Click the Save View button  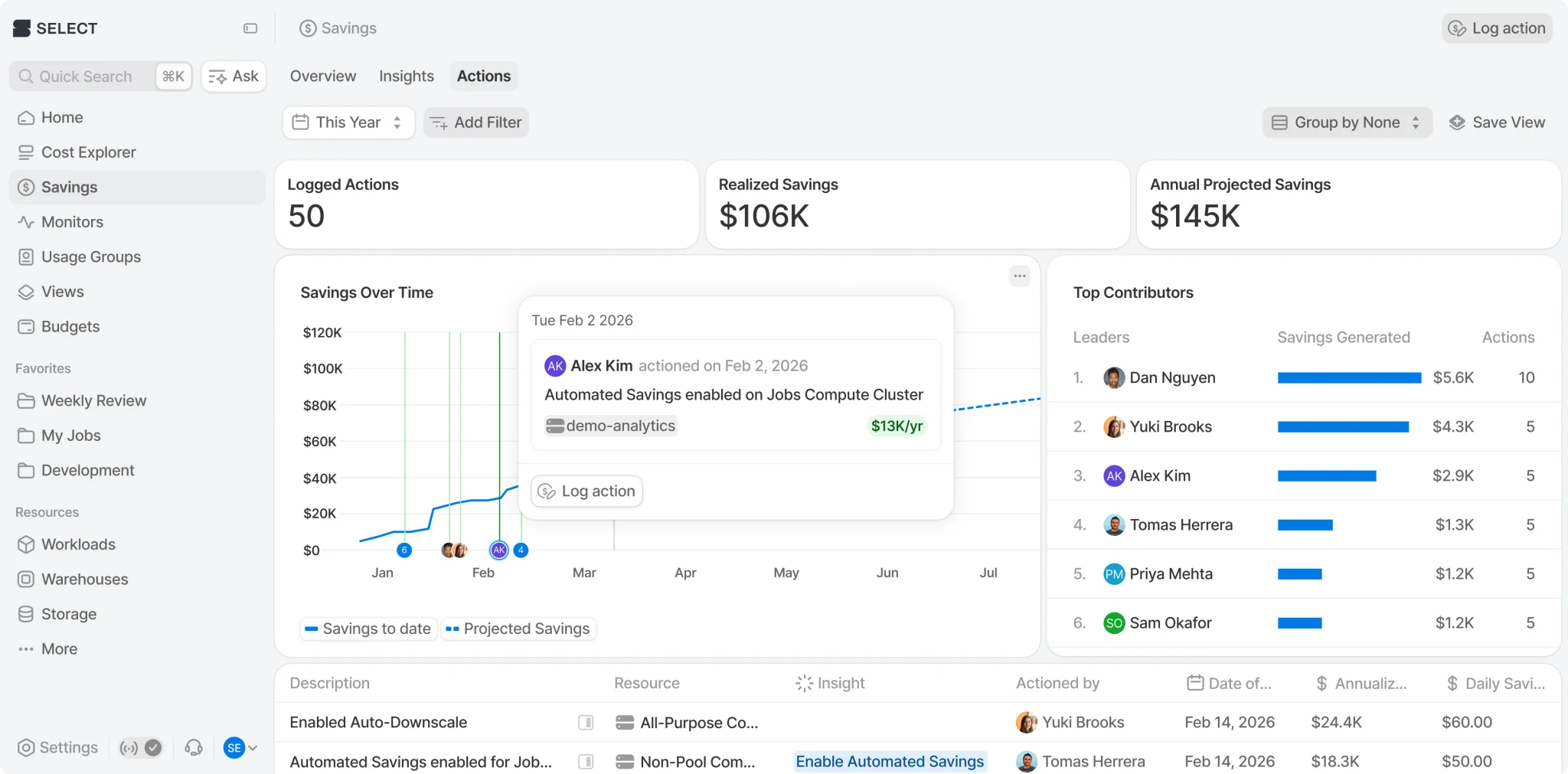click(x=1498, y=122)
